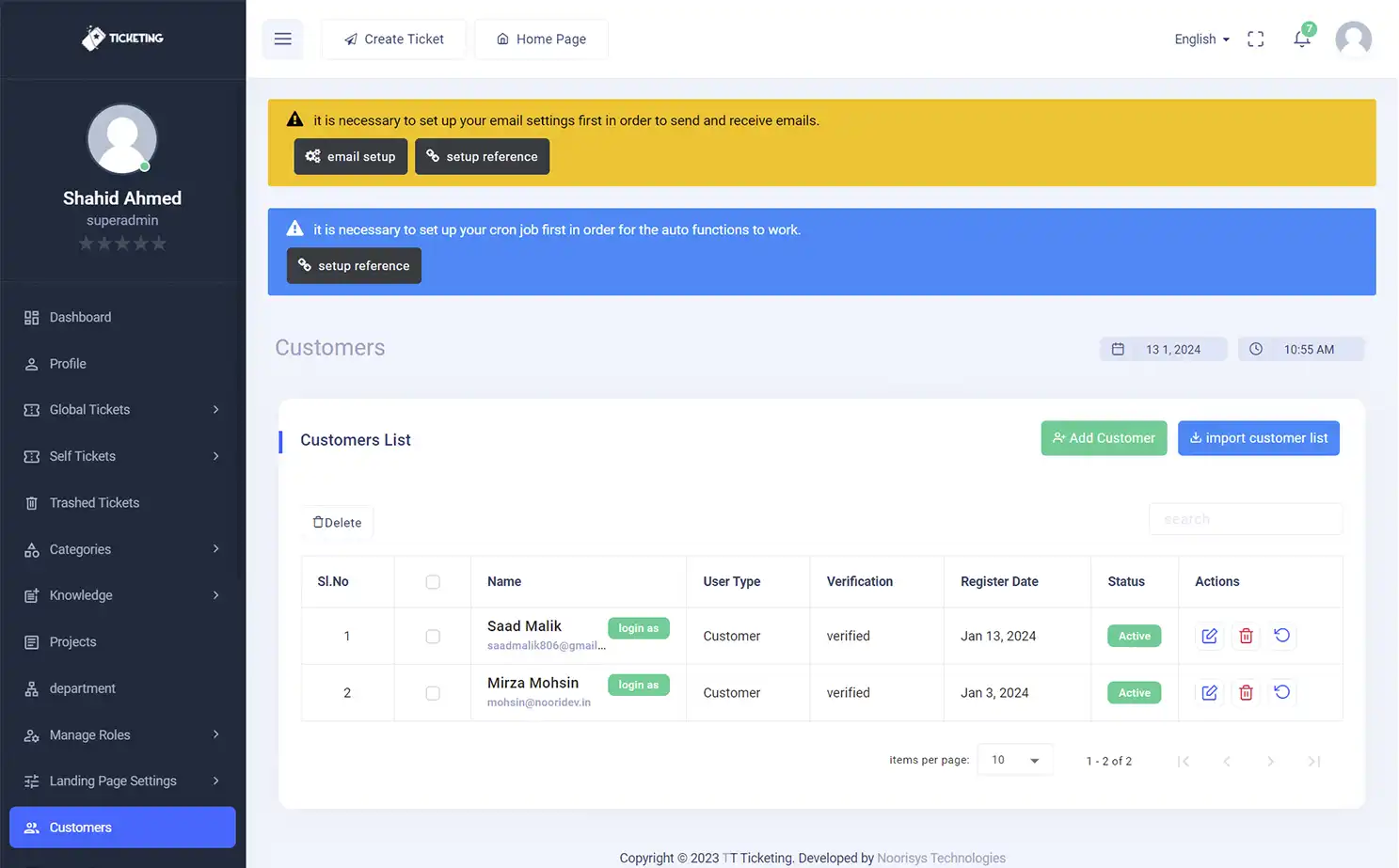The height and width of the screenshot is (868, 1399).
Task: Click the customer search input field
Action: tap(1245, 519)
